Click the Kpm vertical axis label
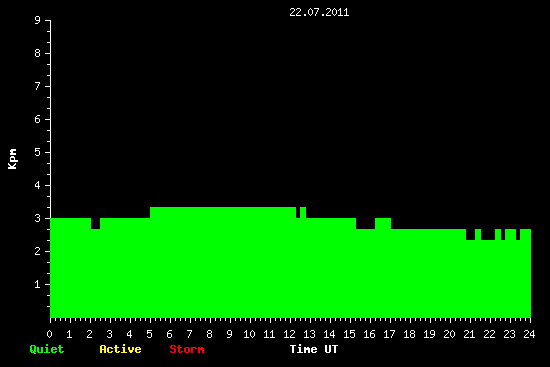The width and height of the screenshot is (550, 367). [13, 159]
